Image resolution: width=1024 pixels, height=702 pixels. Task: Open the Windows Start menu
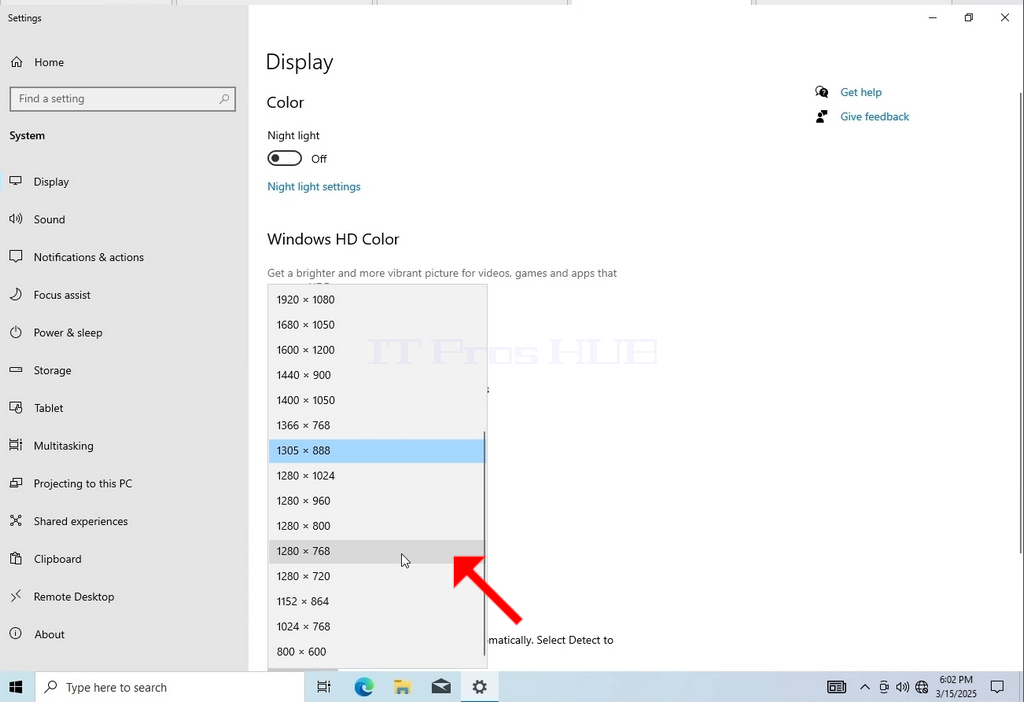pos(16,687)
